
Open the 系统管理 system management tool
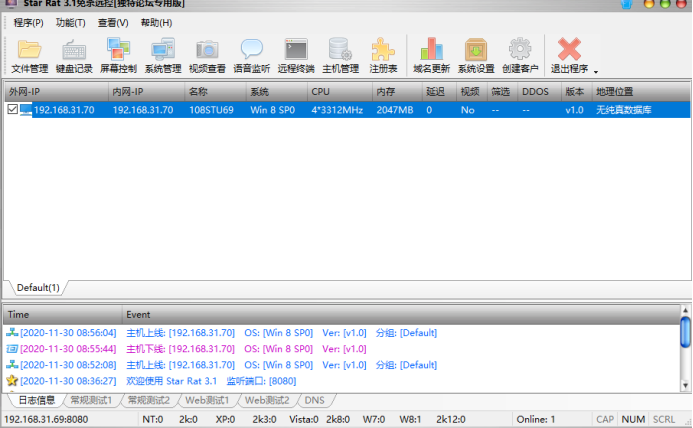click(163, 56)
